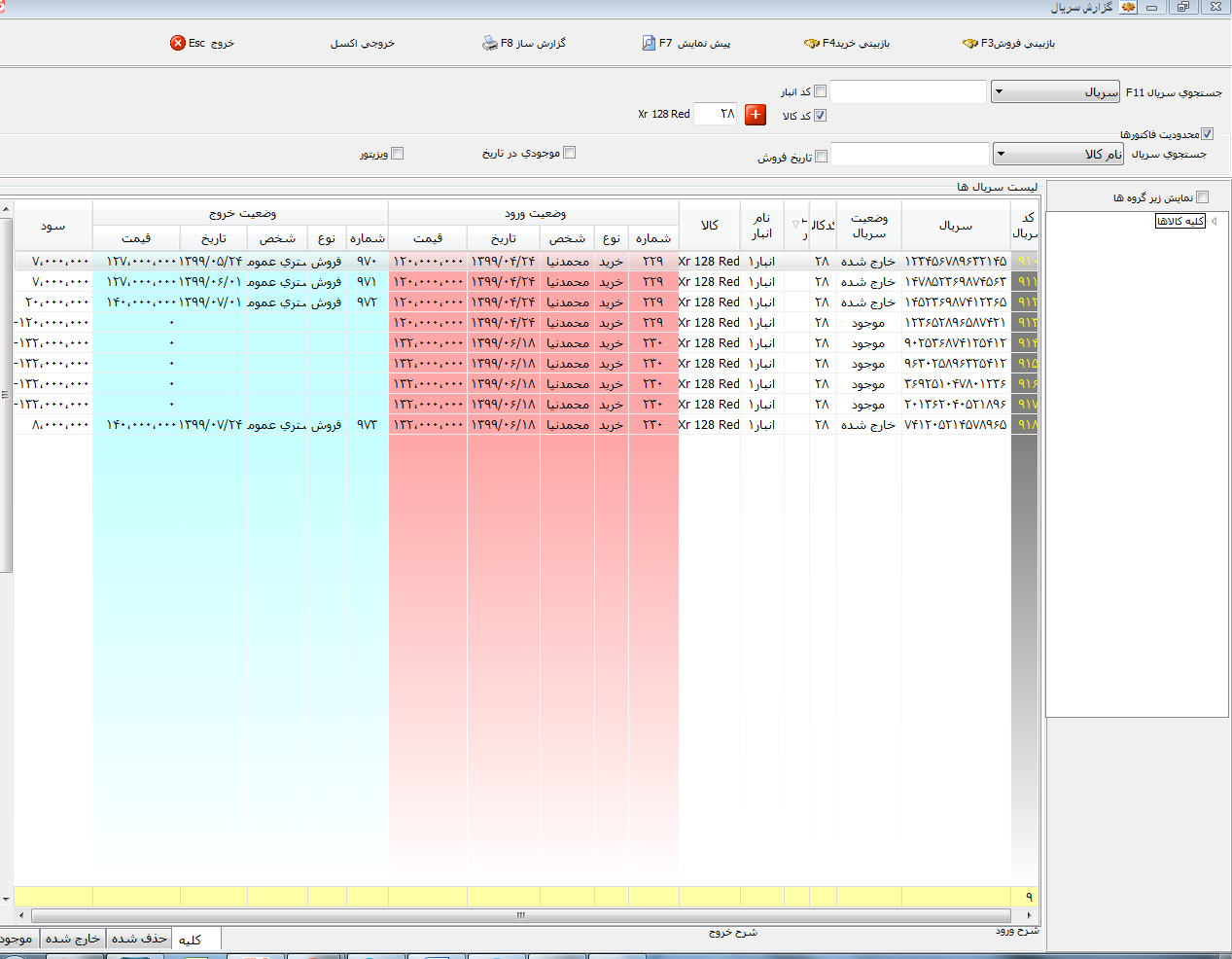
Task: Open بازبینی خرید F4 purchase review
Action: coord(847,43)
